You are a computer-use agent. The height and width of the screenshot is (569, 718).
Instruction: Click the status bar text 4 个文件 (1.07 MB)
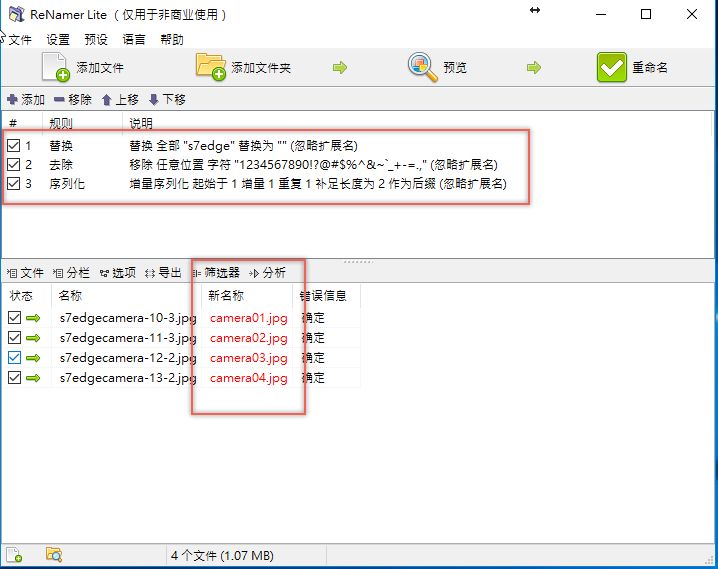pos(222,555)
